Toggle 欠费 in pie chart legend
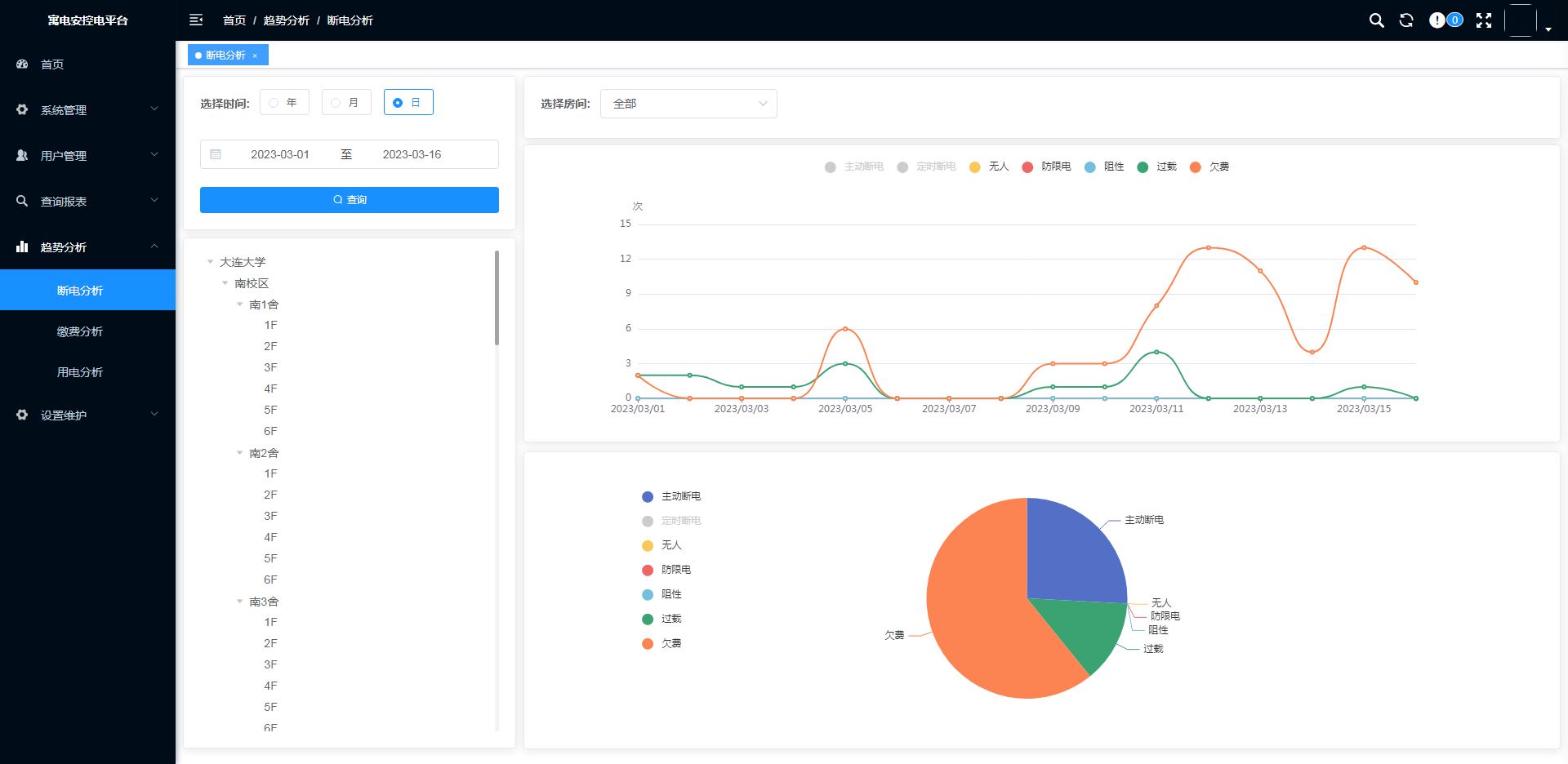The height and width of the screenshot is (764, 1568). tap(661, 643)
